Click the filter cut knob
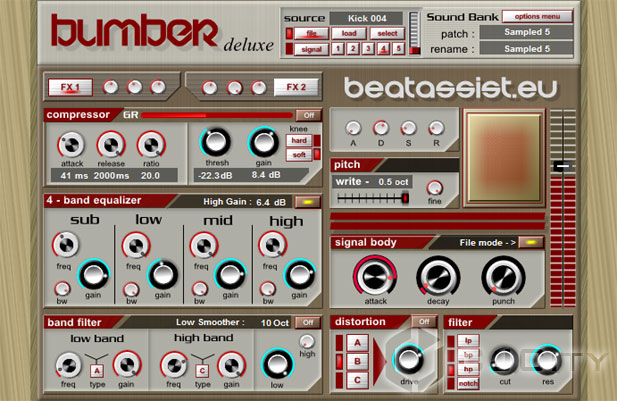Image resolution: width=617 pixels, height=401 pixels. click(504, 360)
